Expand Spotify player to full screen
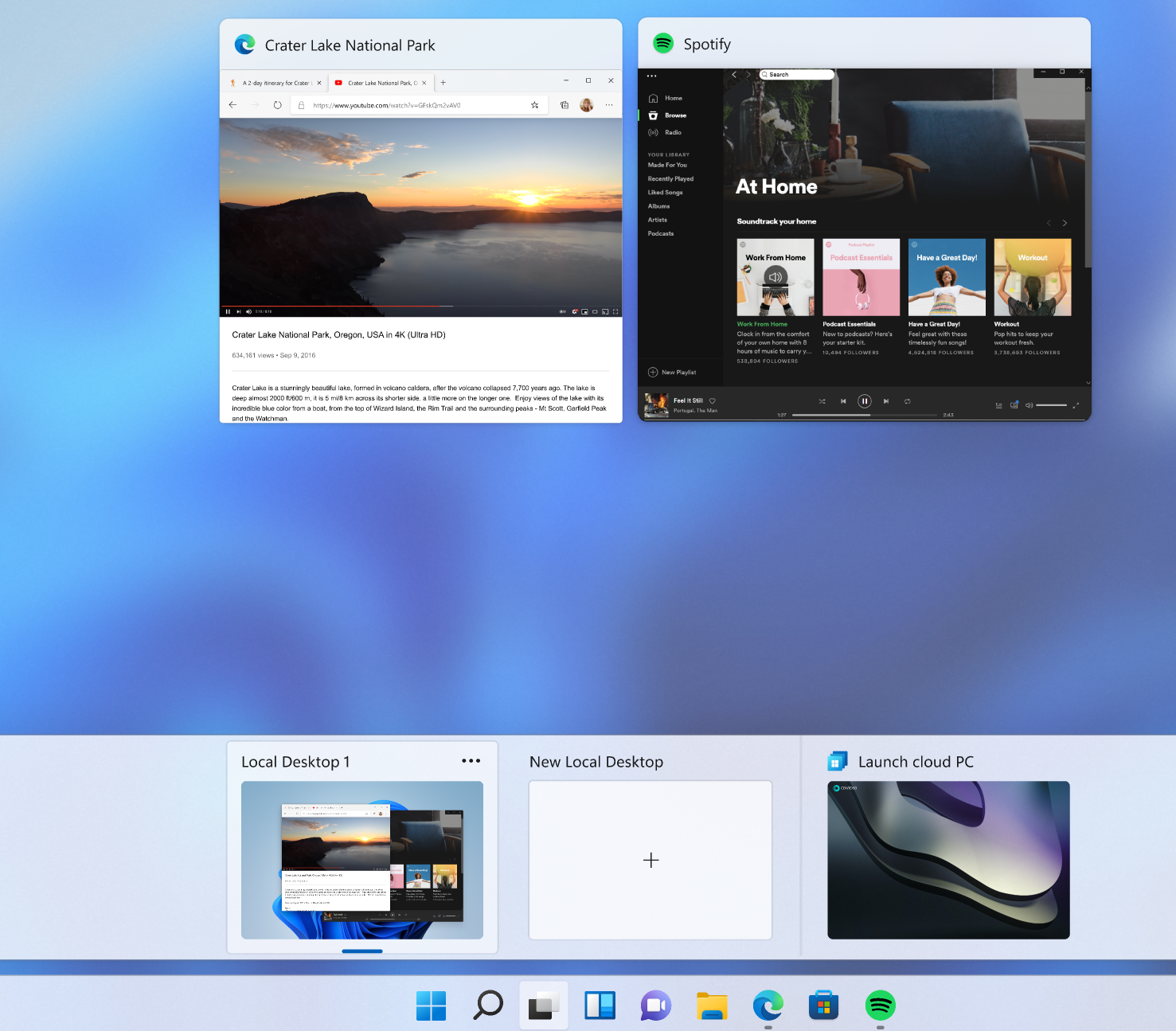The height and width of the screenshot is (1031, 1176). click(1076, 405)
